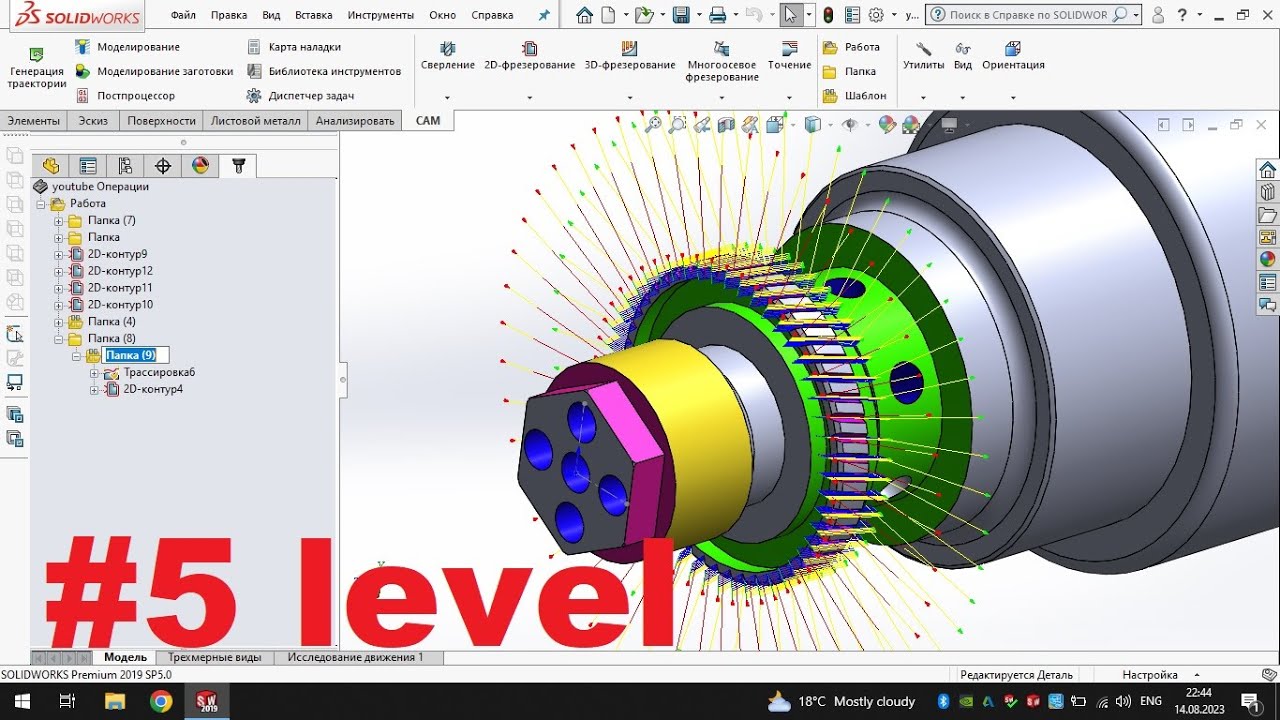The image size is (1280, 720).
Task: Open weather widget showing 18°C
Action: click(841, 701)
